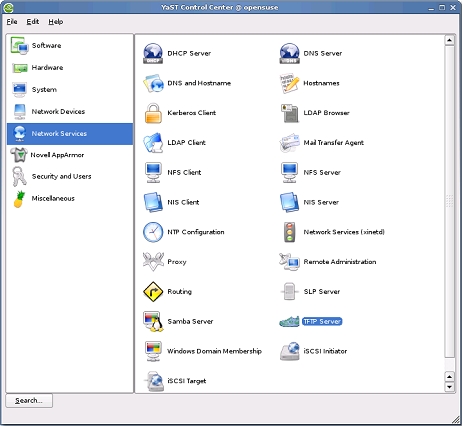Open Kerberos Client padlock icon
The width and height of the screenshot is (462, 426).
coord(153,113)
